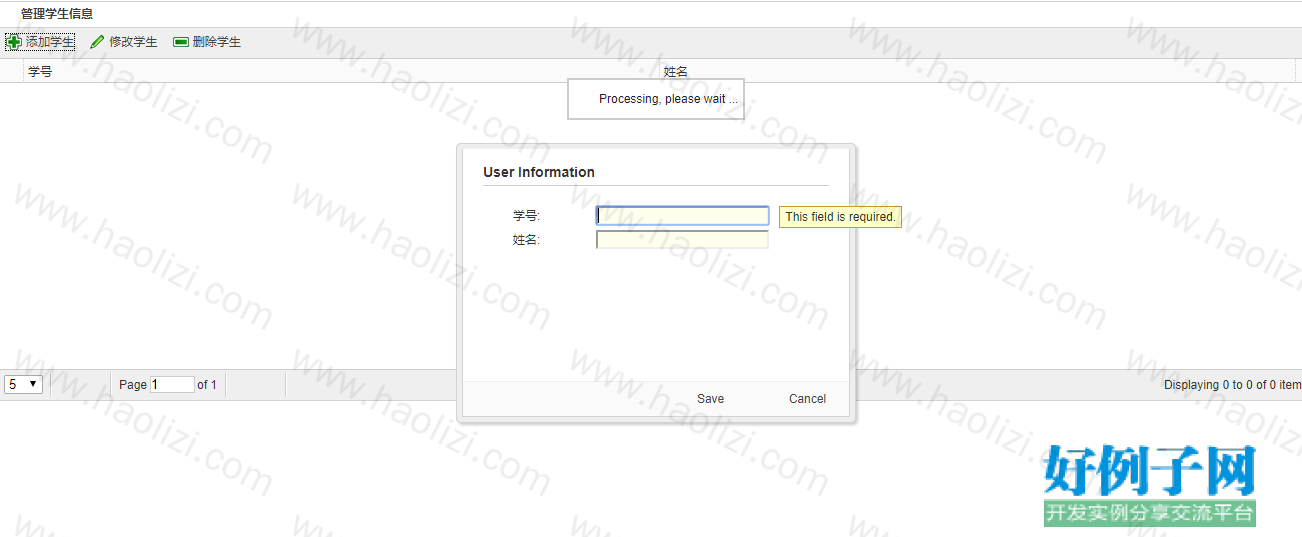
Task: Click the 'of 1' page count text
Action: coord(207,385)
